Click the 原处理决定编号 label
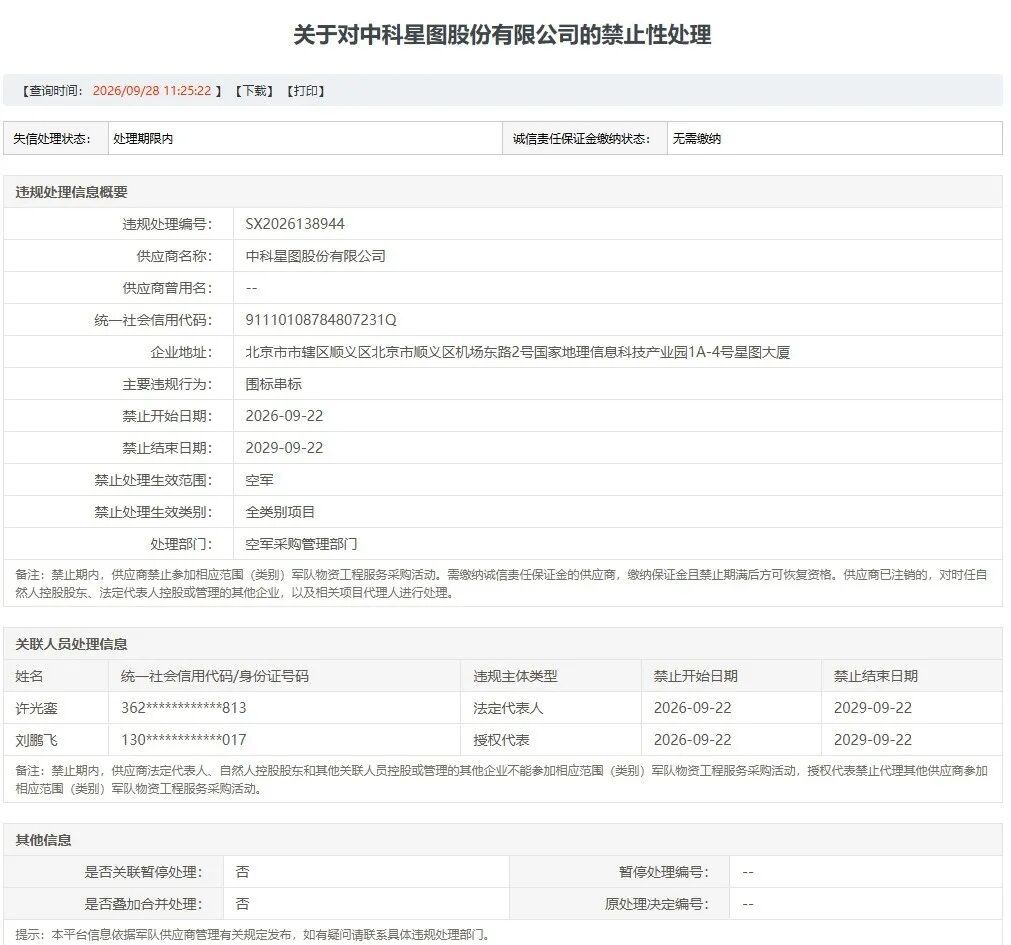Image resolution: width=1011 pixels, height=945 pixels. tap(656, 904)
